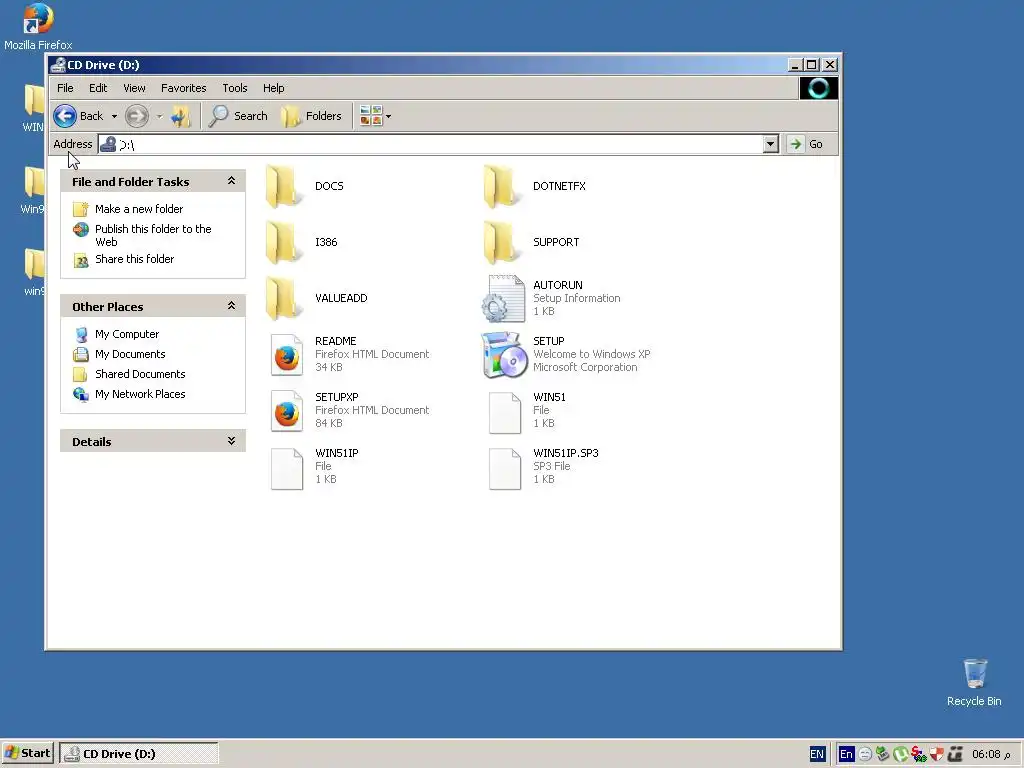The width and height of the screenshot is (1024, 768).
Task: Open the Views dropdown arrow
Action: point(389,117)
